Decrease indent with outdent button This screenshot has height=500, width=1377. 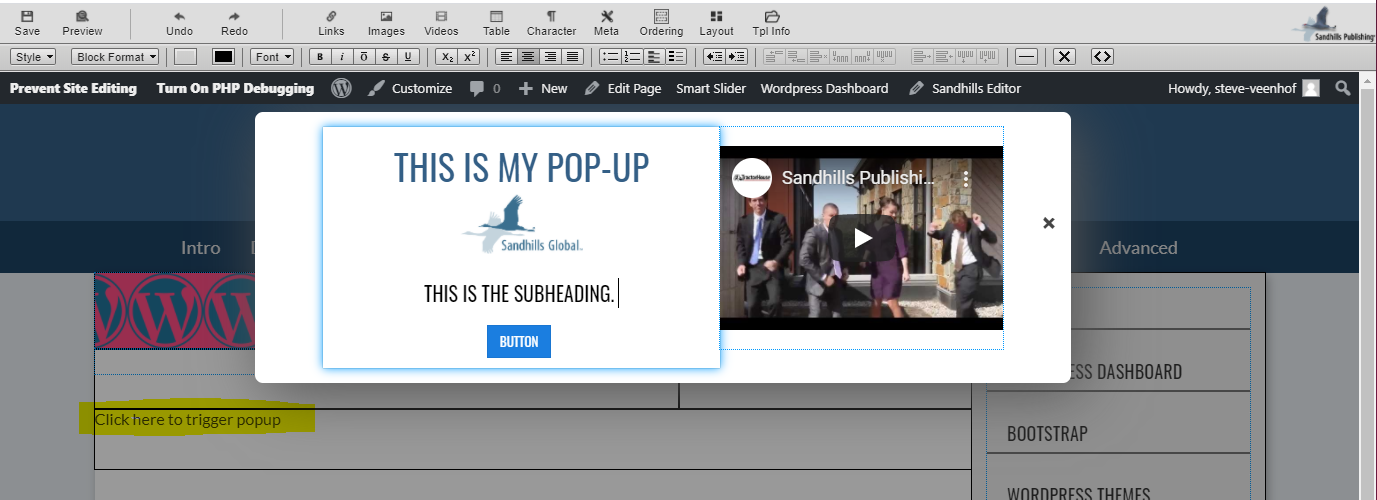tap(714, 57)
